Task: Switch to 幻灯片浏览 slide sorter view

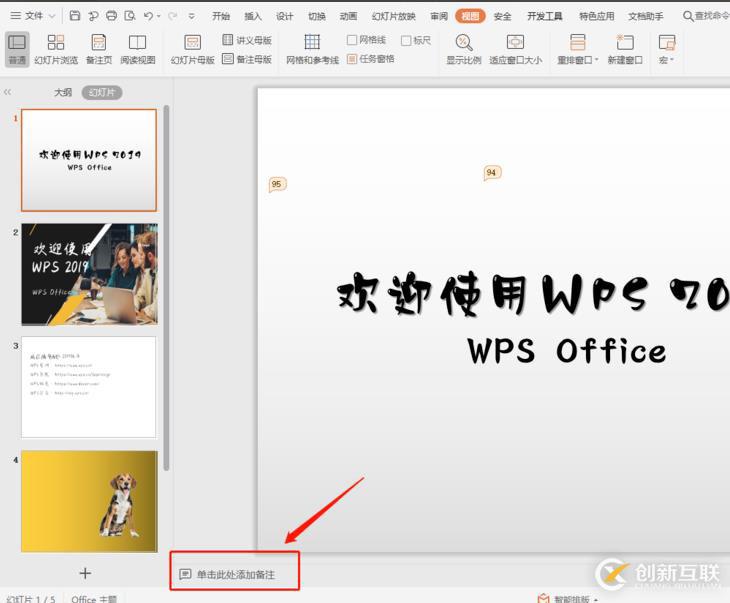Action: point(56,49)
